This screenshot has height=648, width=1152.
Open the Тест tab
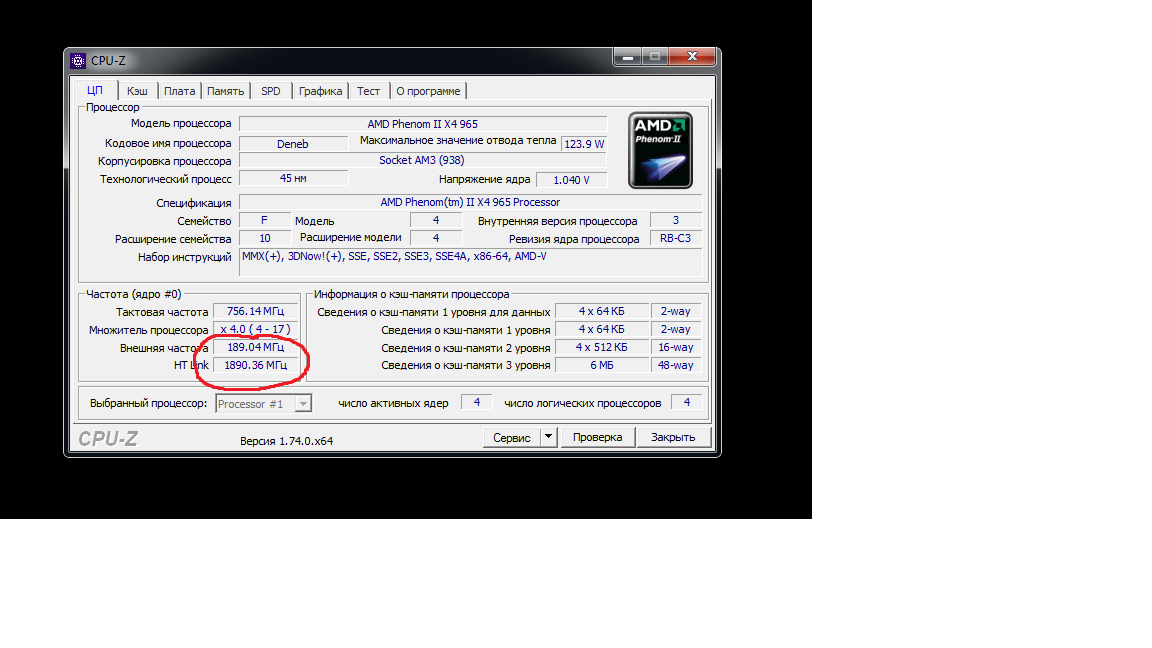pos(369,91)
